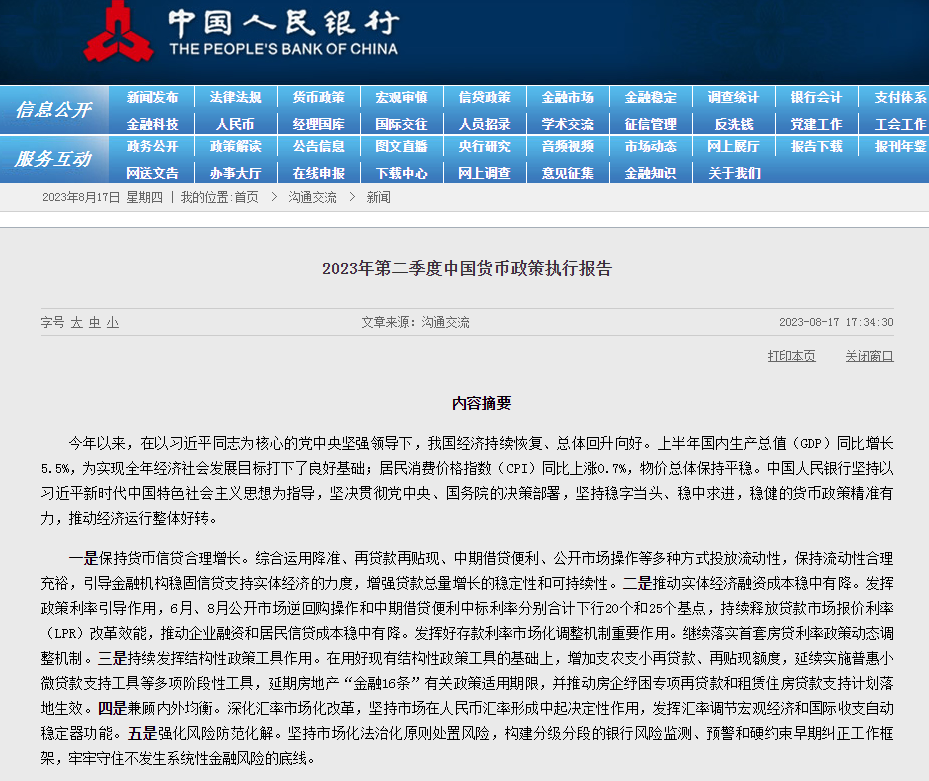Visit 办事大厅 page
Screen dimensions: 929x781
[235, 173]
